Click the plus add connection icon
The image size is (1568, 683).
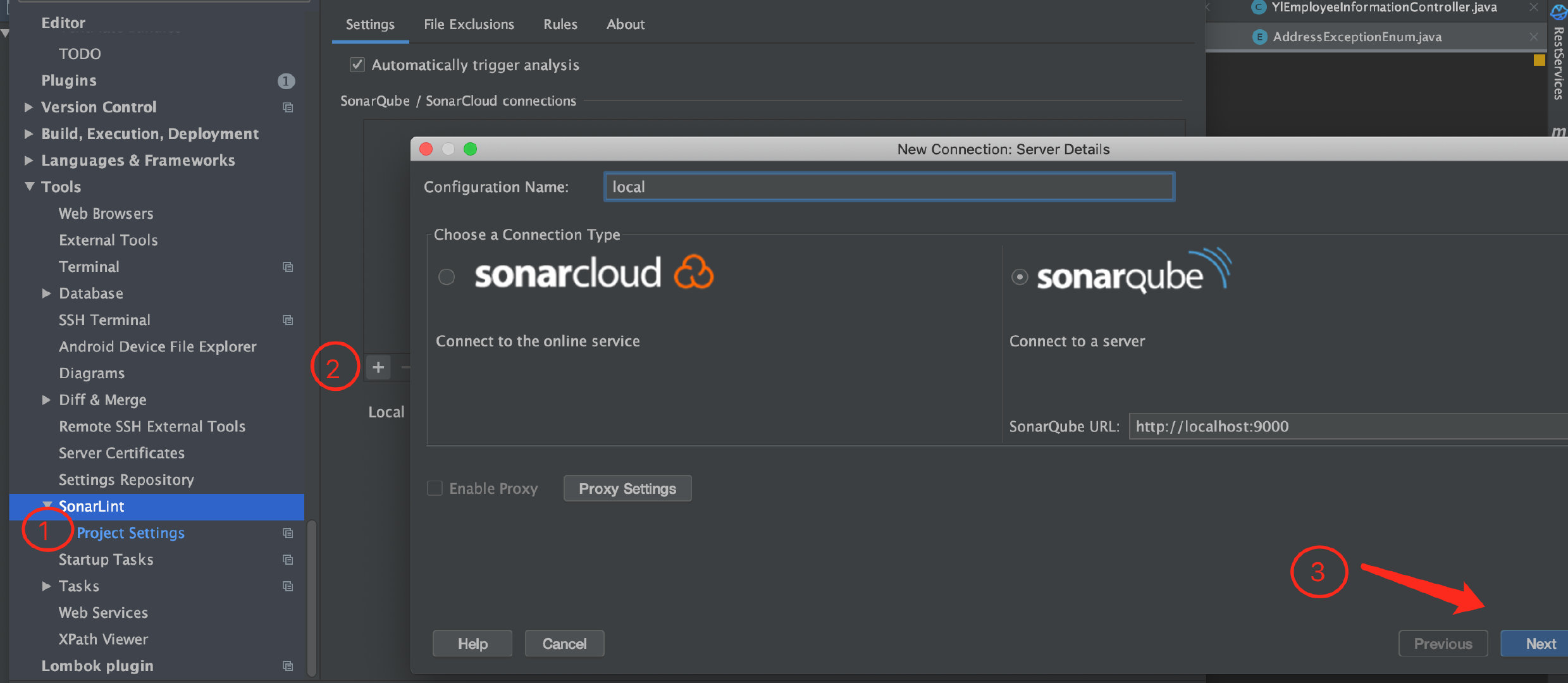pos(378,367)
